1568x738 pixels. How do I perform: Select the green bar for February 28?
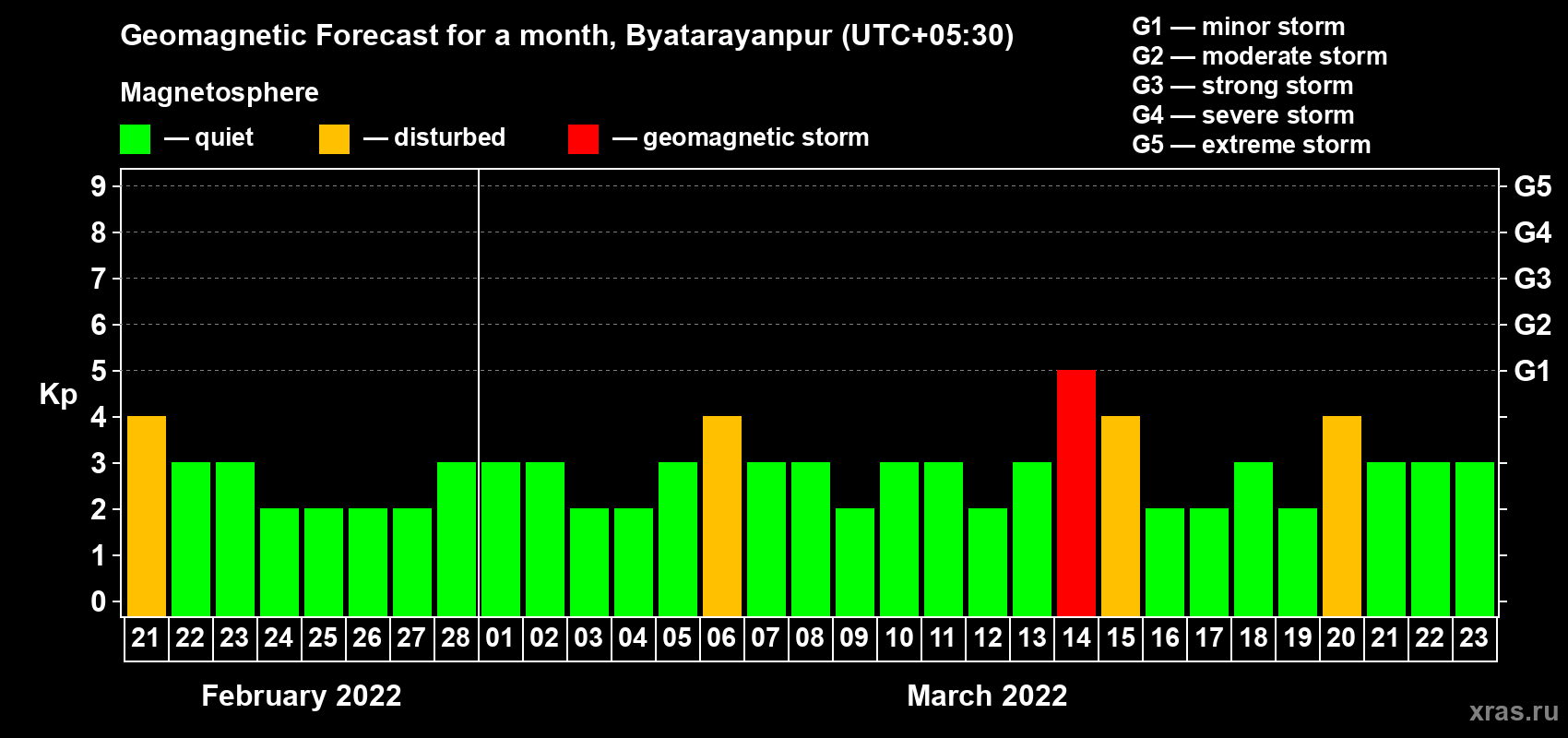pos(457,539)
